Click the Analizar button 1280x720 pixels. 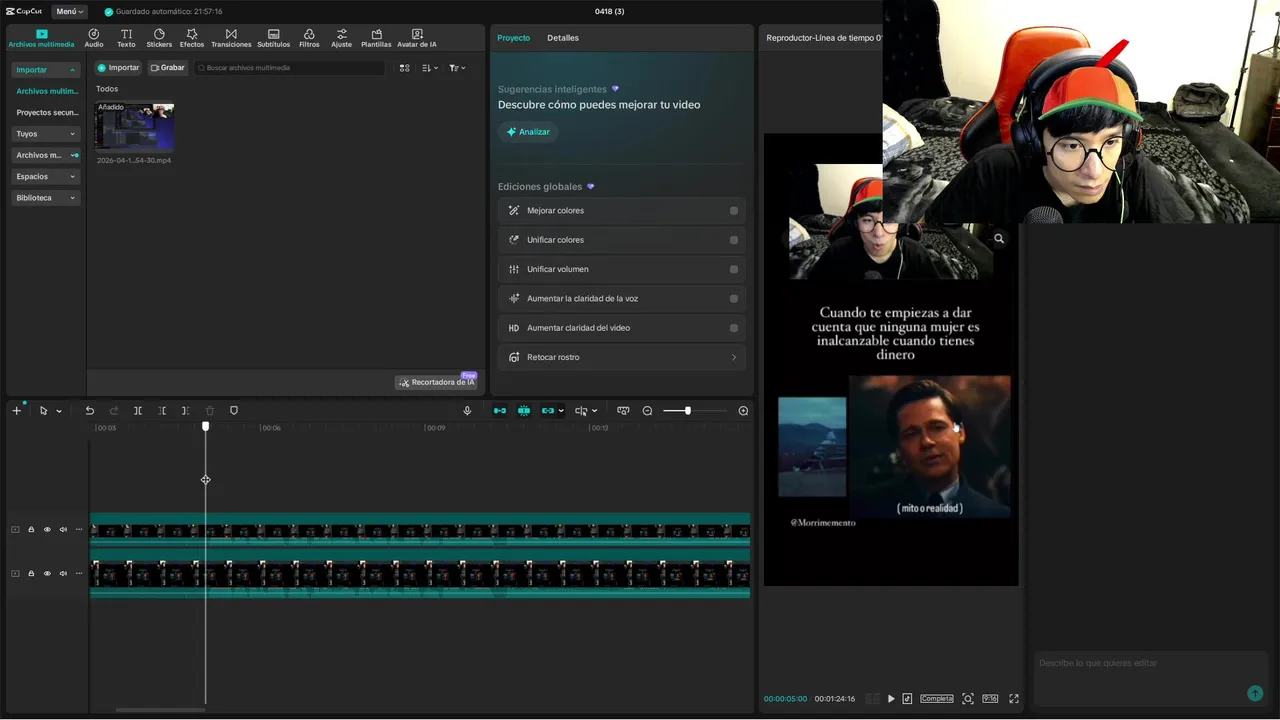click(528, 132)
